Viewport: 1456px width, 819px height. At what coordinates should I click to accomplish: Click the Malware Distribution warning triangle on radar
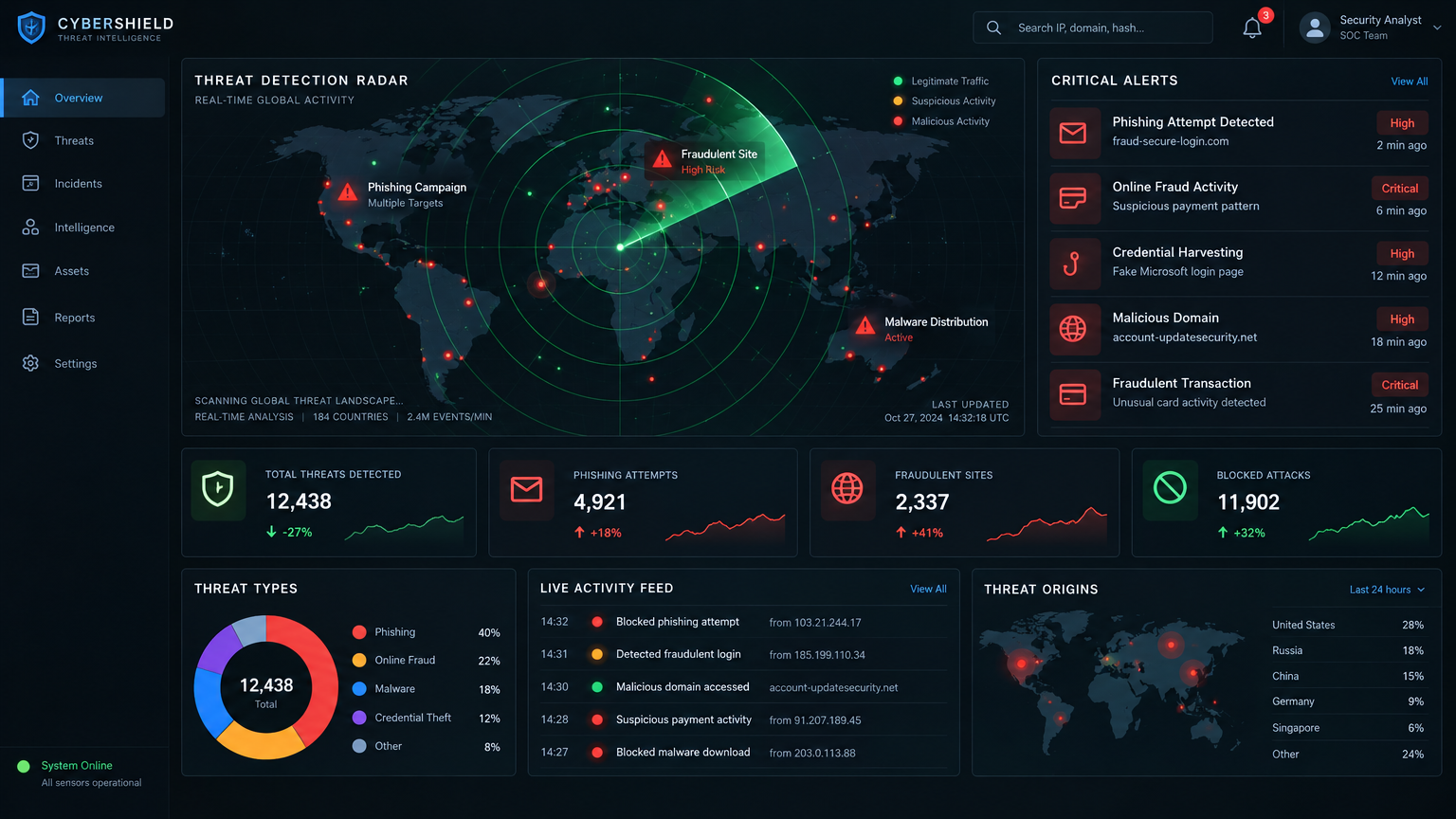pos(864,326)
